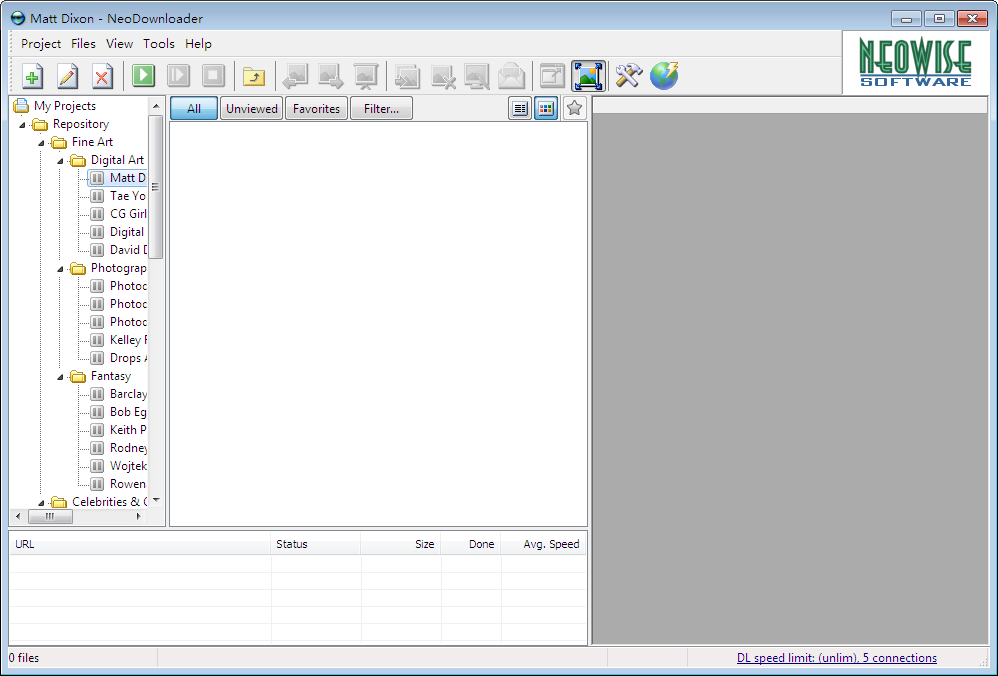Select the Bob Eg project
The image size is (998, 676).
(x=128, y=412)
